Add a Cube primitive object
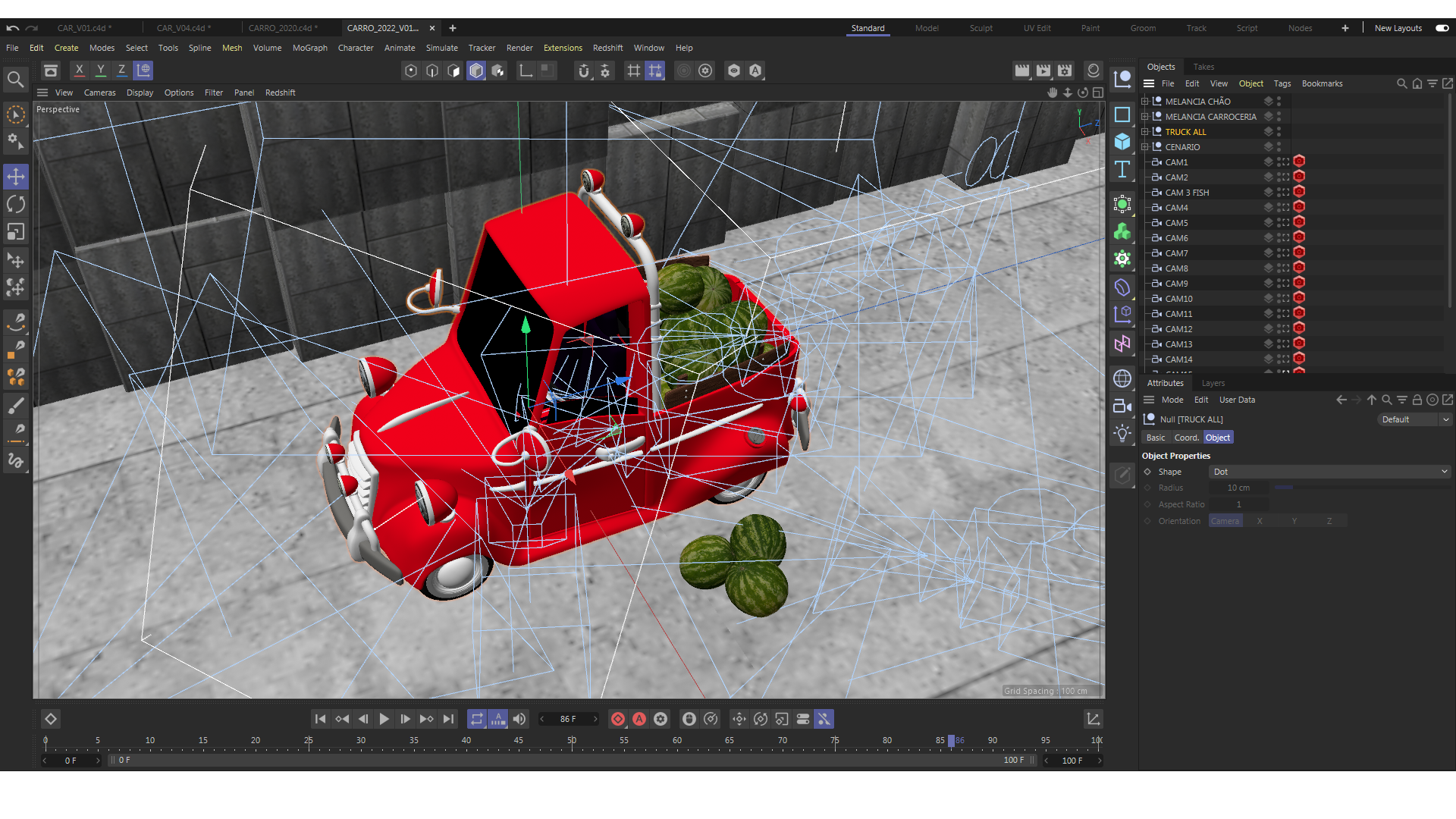 tap(1122, 142)
